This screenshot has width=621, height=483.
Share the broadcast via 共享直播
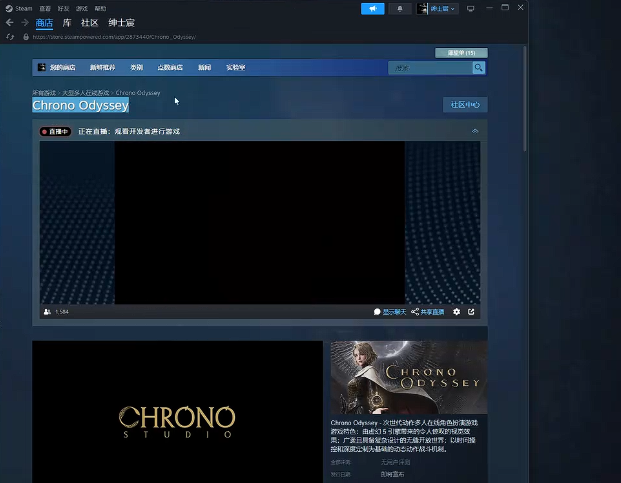point(432,312)
